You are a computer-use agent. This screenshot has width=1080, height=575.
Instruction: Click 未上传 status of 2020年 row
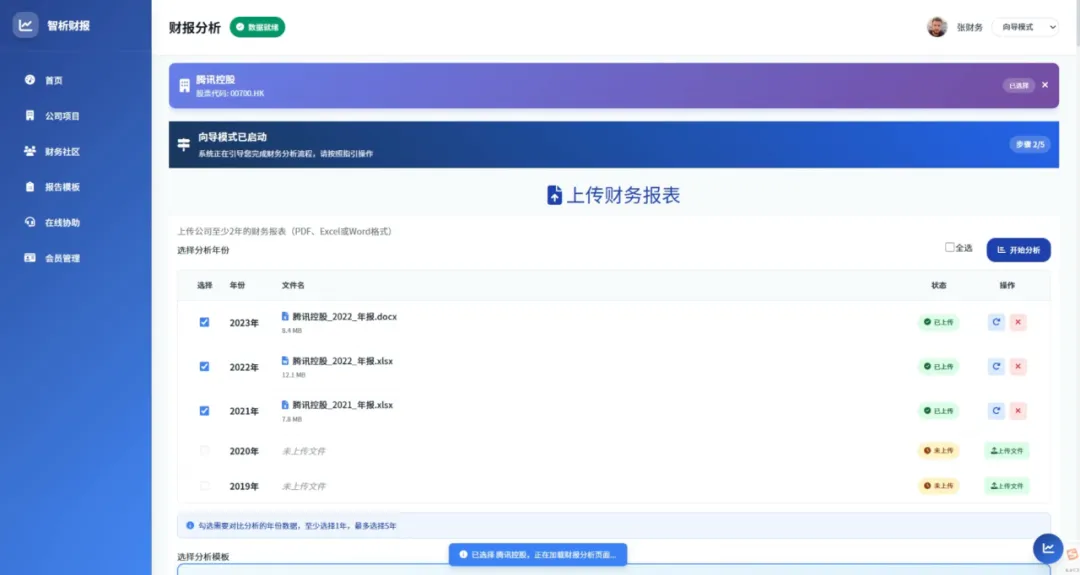pyautogui.click(x=938, y=450)
